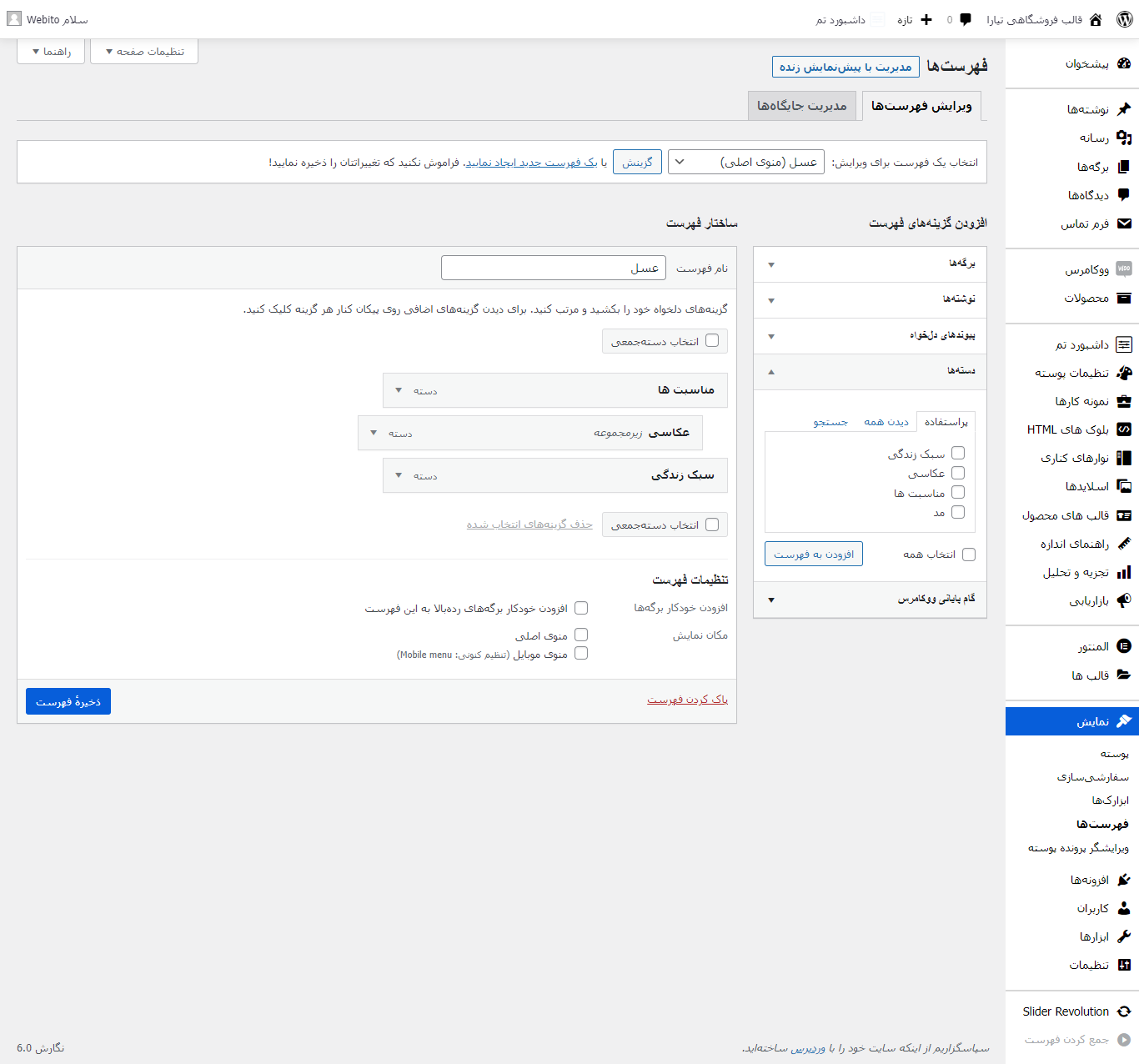Click the Plugins (افزونه‌ها) plug icon
This screenshot has height=1064, width=1139.
(1124, 880)
